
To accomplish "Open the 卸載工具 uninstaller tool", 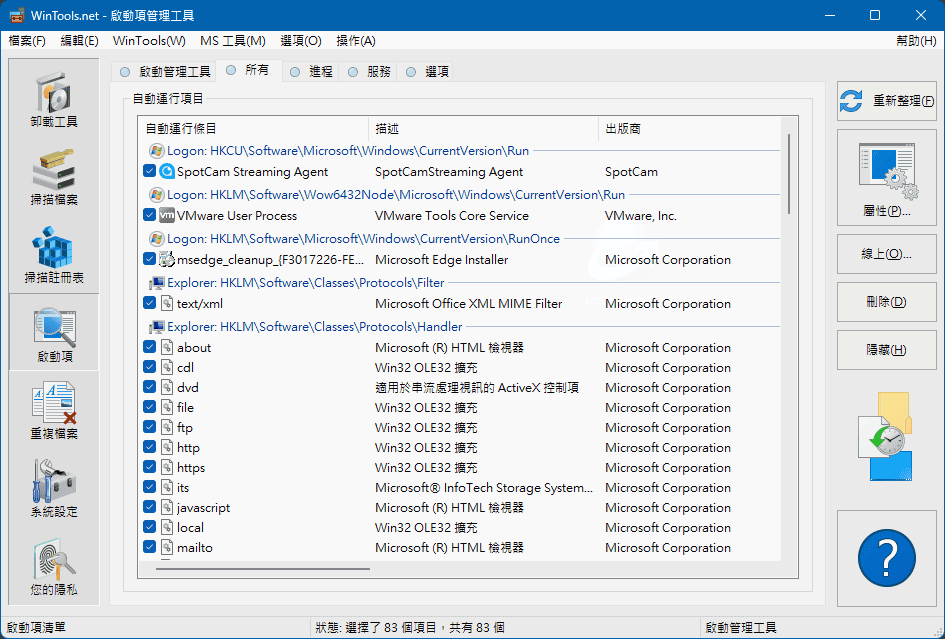I will pos(54,100).
